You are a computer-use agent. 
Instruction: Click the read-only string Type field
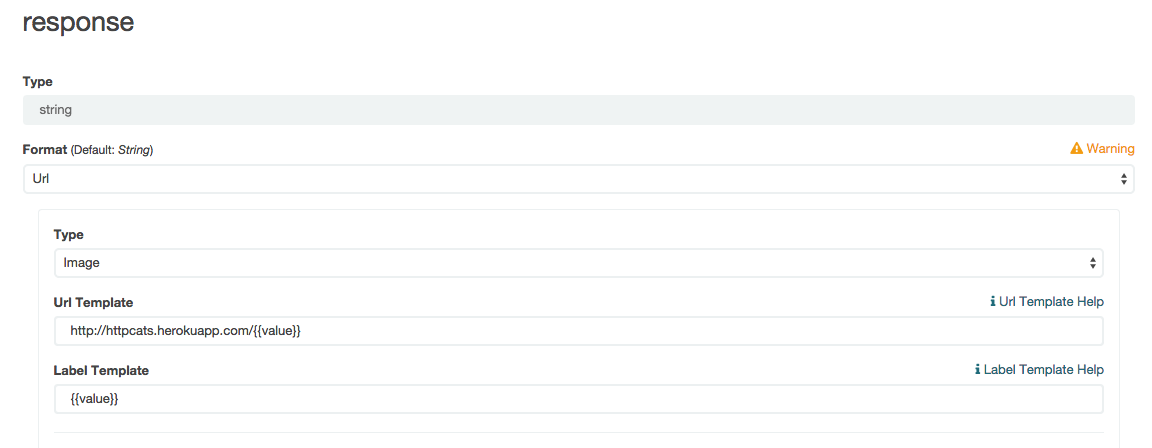[578, 110]
